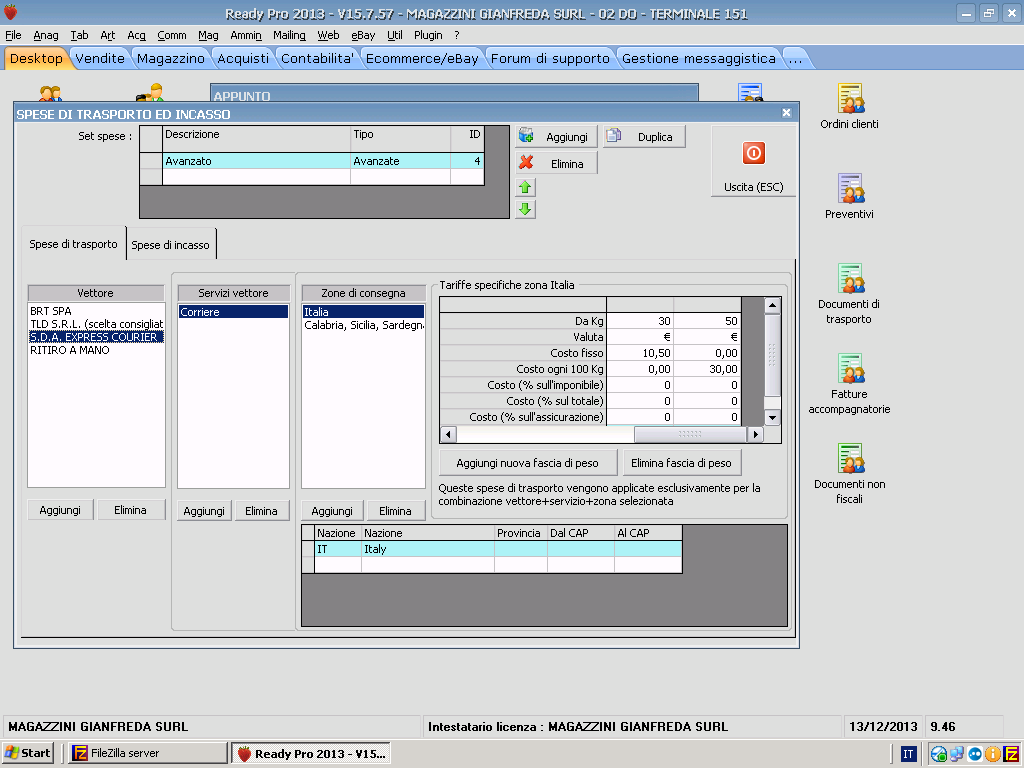Open the Documenti non fiscali icon
1024x768 pixels.
pyautogui.click(x=850, y=474)
